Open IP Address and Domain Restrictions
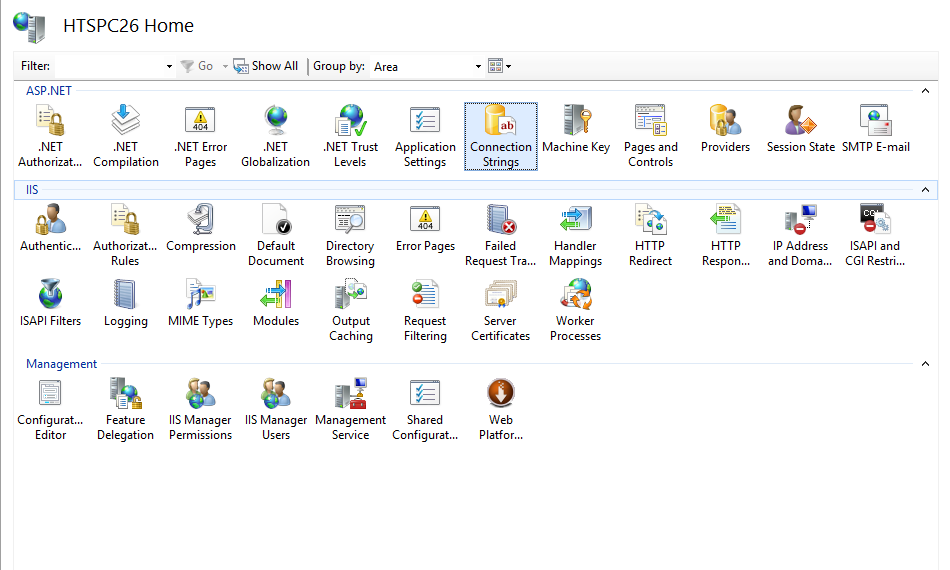The width and height of the screenshot is (950, 570). tap(800, 235)
